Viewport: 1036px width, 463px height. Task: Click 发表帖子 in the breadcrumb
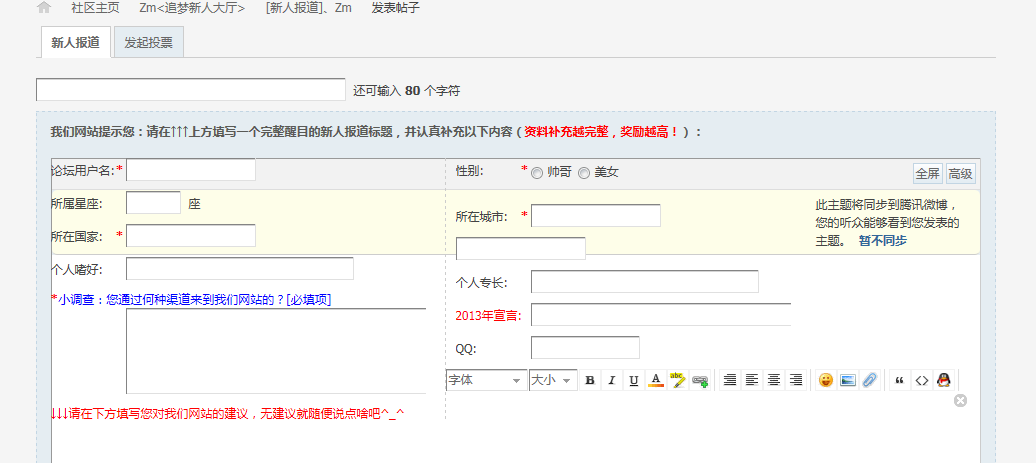[x=395, y=9]
